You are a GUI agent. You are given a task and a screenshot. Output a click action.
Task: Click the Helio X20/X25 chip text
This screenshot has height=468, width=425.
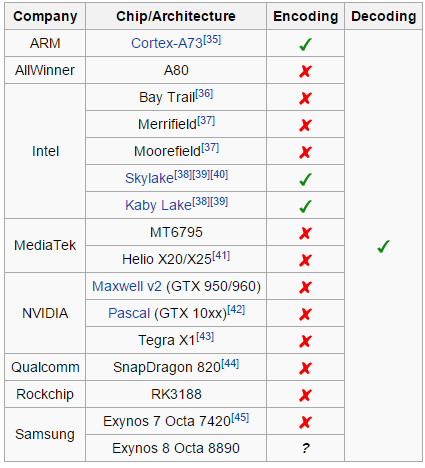167,259
